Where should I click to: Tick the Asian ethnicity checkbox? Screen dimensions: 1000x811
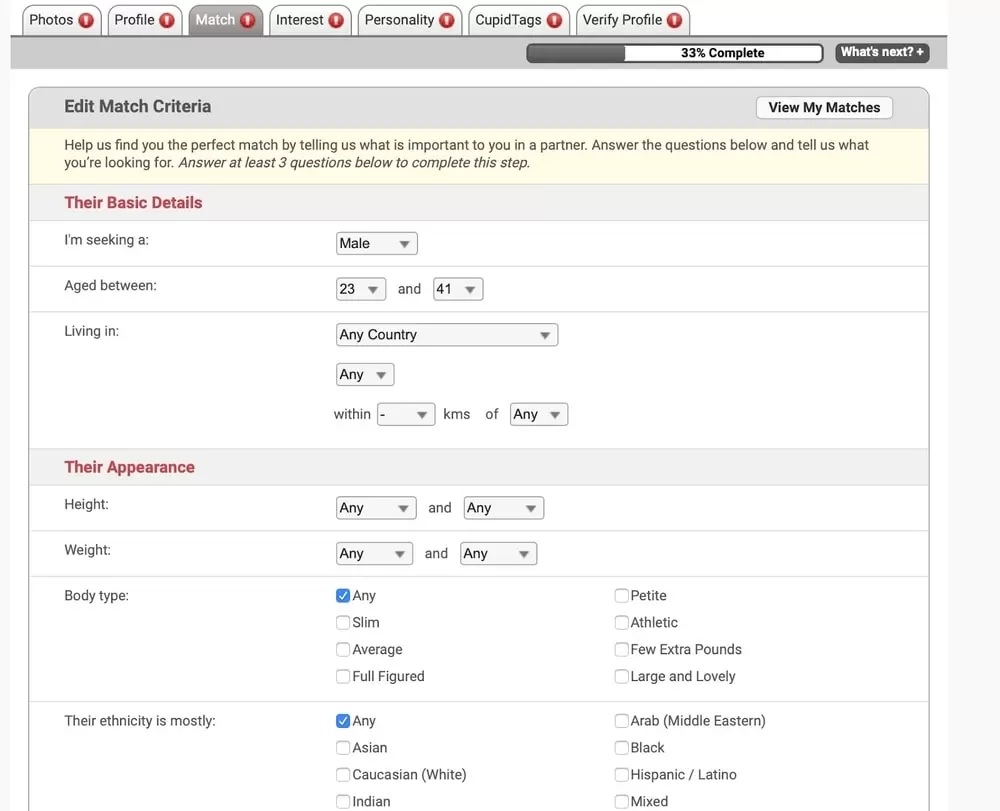pos(343,748)
